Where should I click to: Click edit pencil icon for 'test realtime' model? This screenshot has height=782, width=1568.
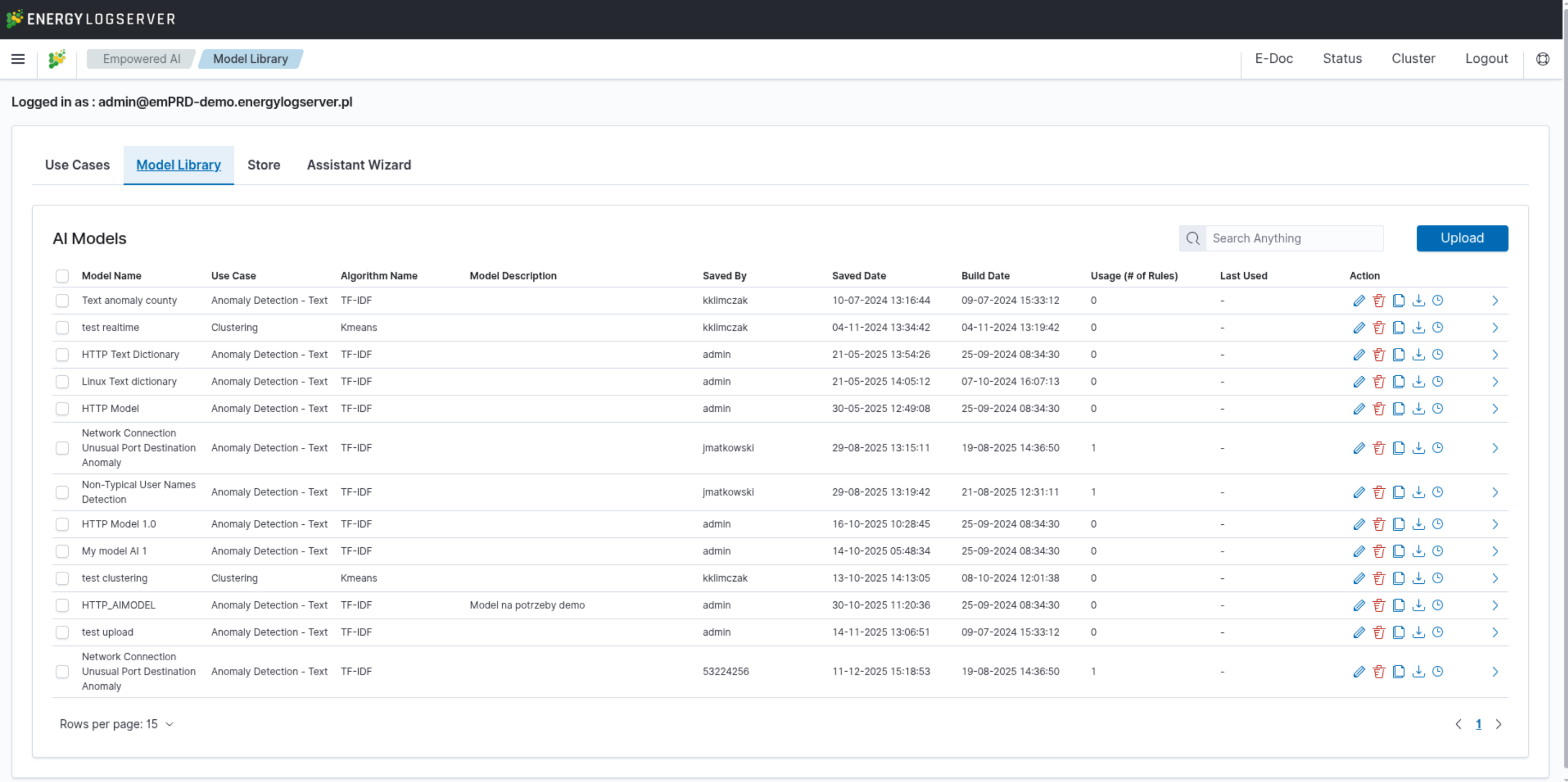1358,328
